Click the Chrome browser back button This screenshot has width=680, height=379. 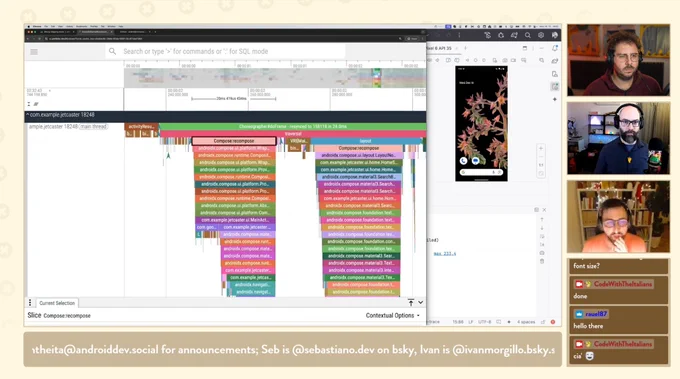[29, 39]
